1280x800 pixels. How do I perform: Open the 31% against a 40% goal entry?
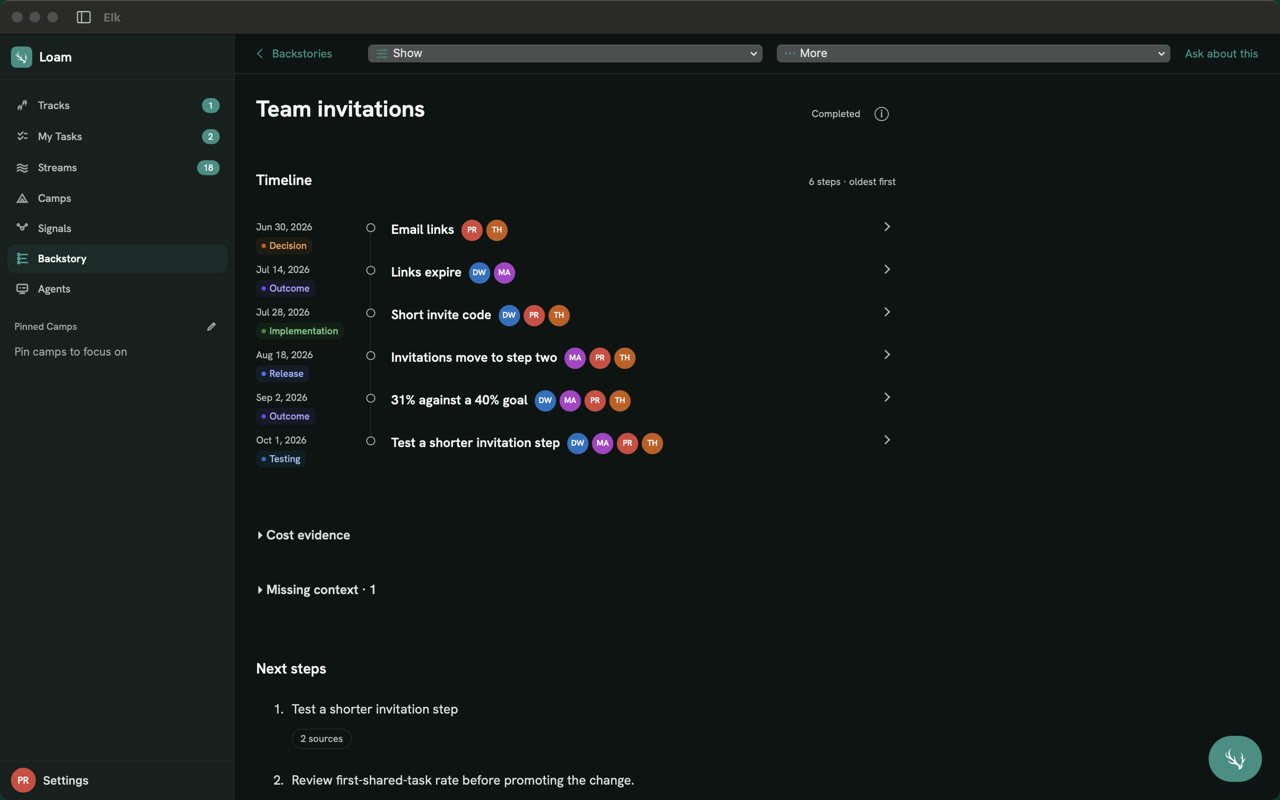tap(459, 400)
